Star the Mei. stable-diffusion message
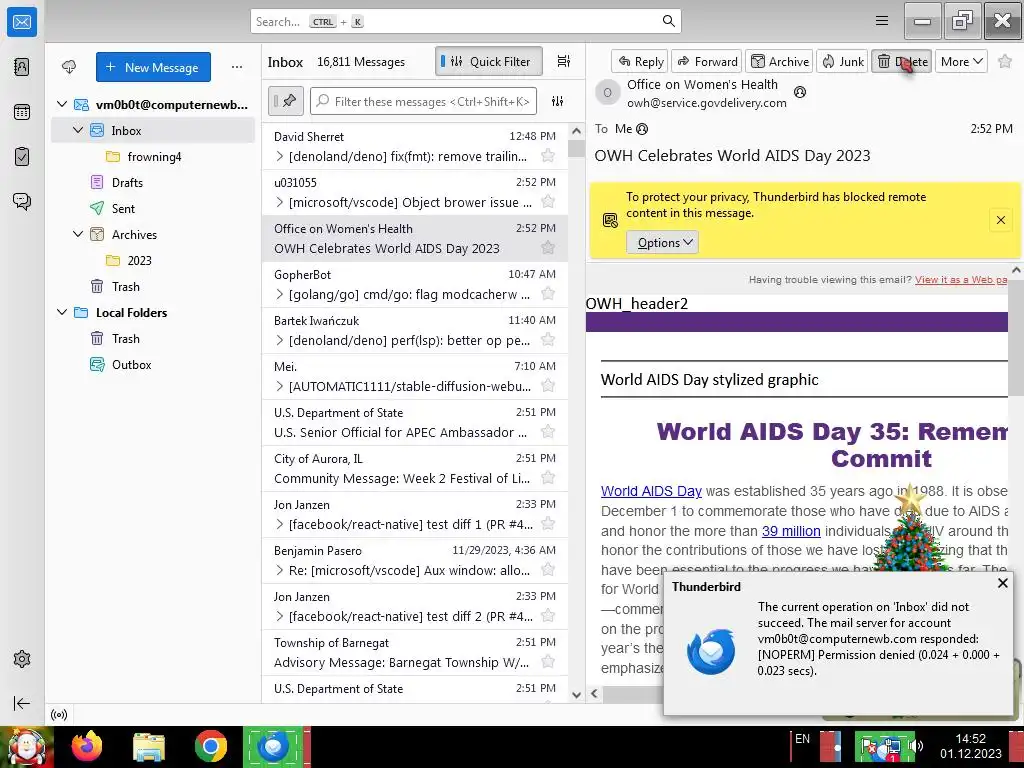The image size is (1024, 768). (548, 385)
